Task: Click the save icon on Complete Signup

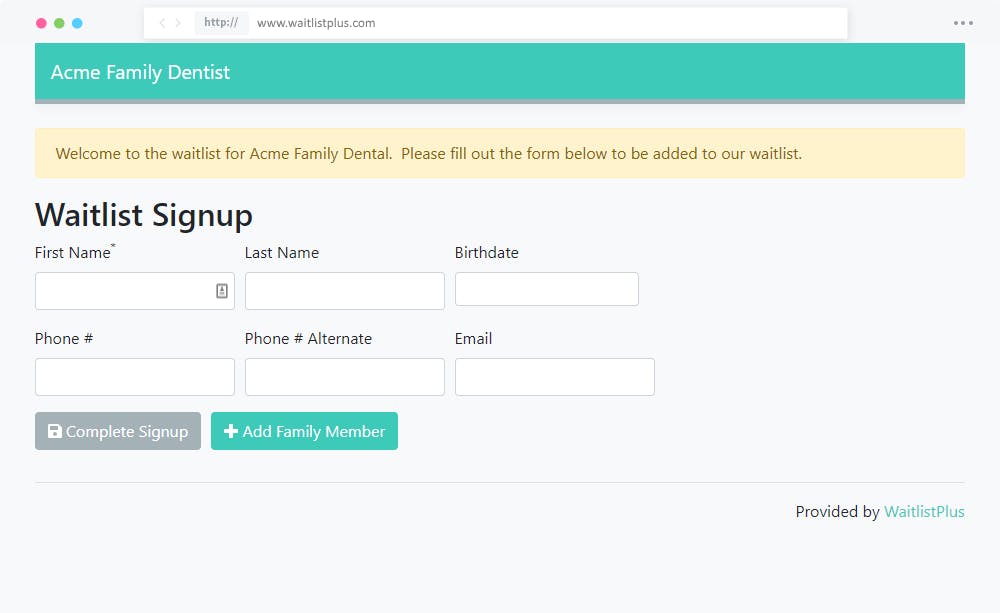Action: coord(55,431)
